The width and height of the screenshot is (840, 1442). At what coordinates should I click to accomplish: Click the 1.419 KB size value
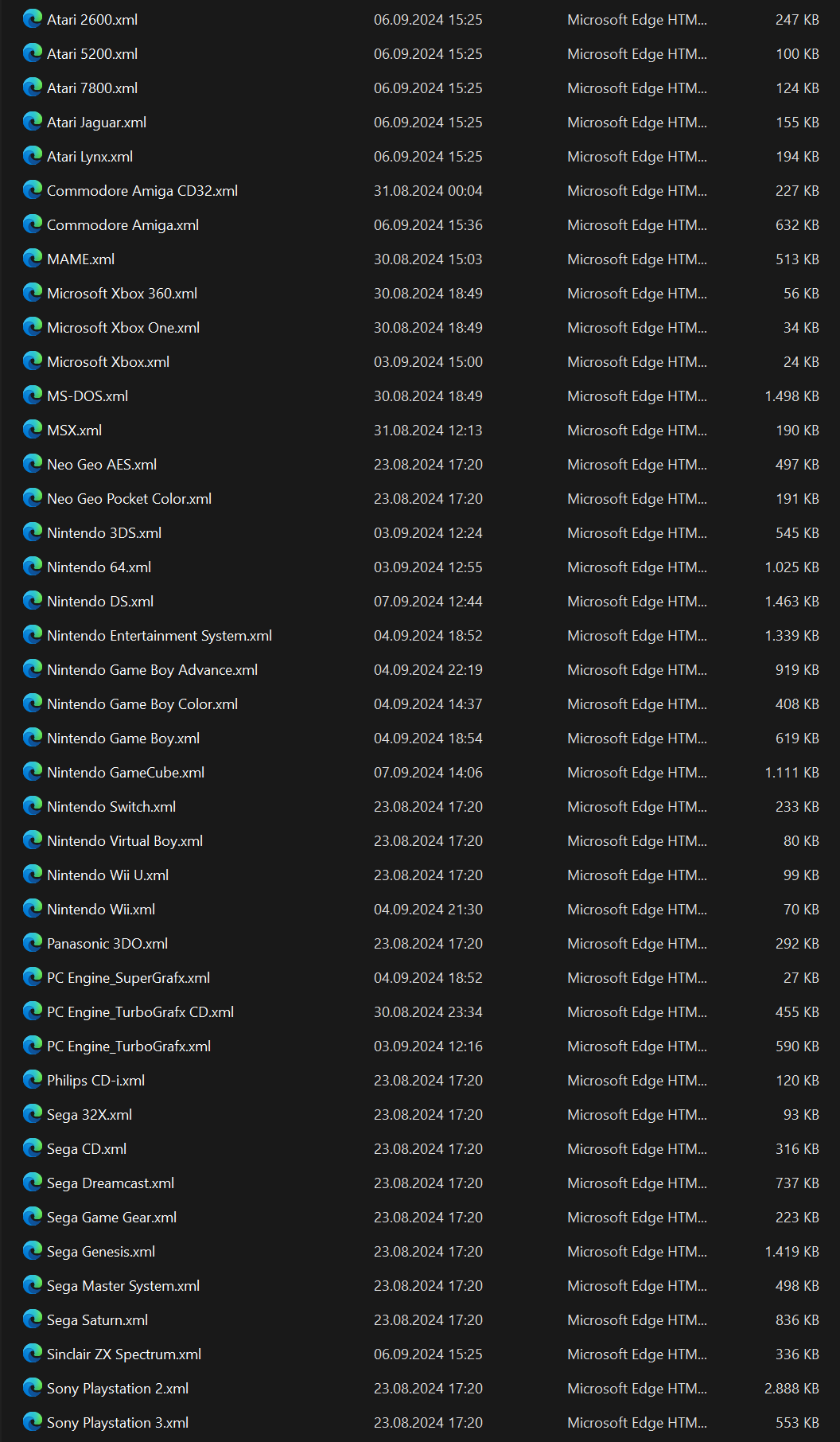(x=791, y=1252)
